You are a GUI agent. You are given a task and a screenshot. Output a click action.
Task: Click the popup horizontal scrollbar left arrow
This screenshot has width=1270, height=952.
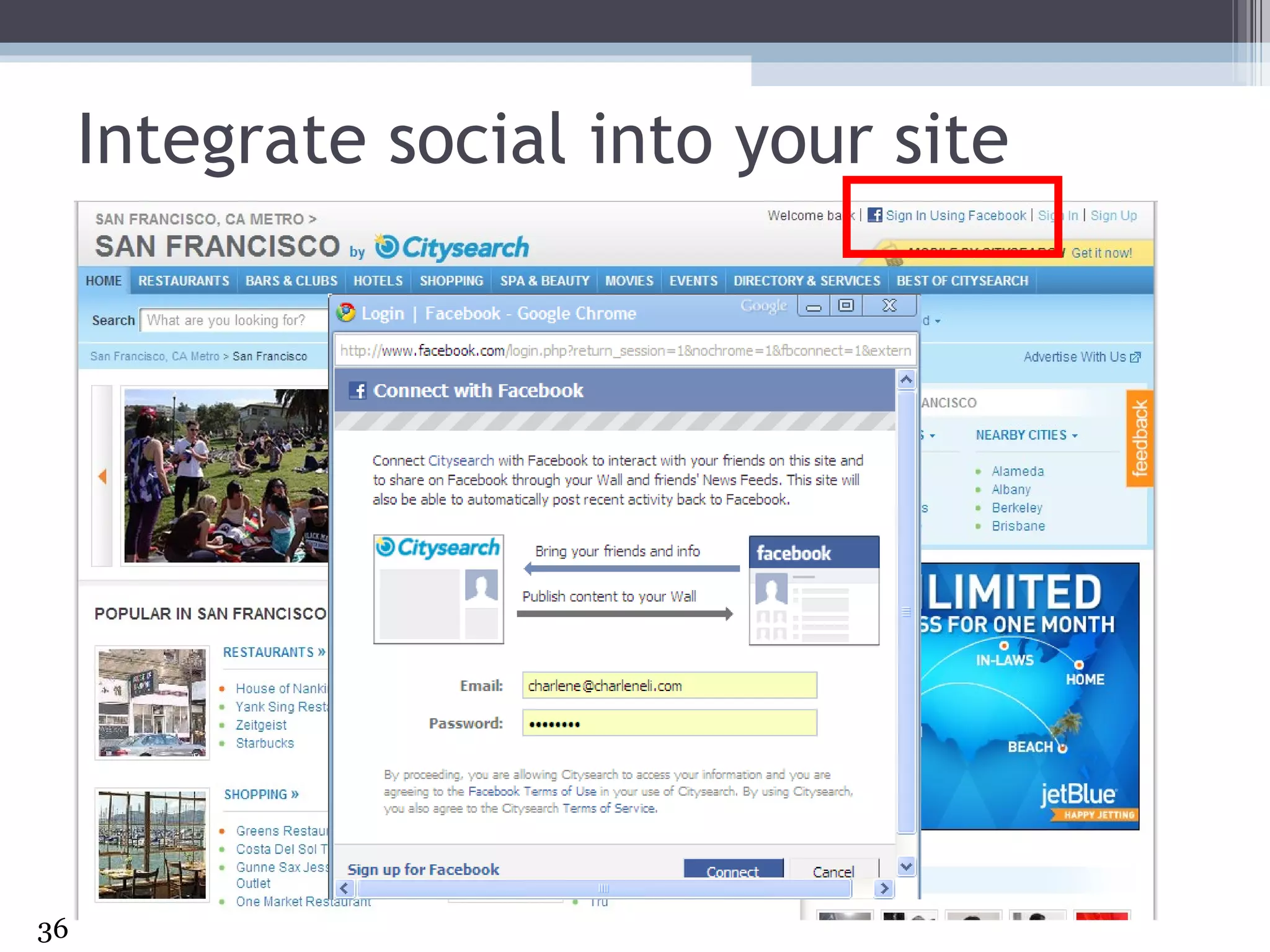(x=345, y=888)
